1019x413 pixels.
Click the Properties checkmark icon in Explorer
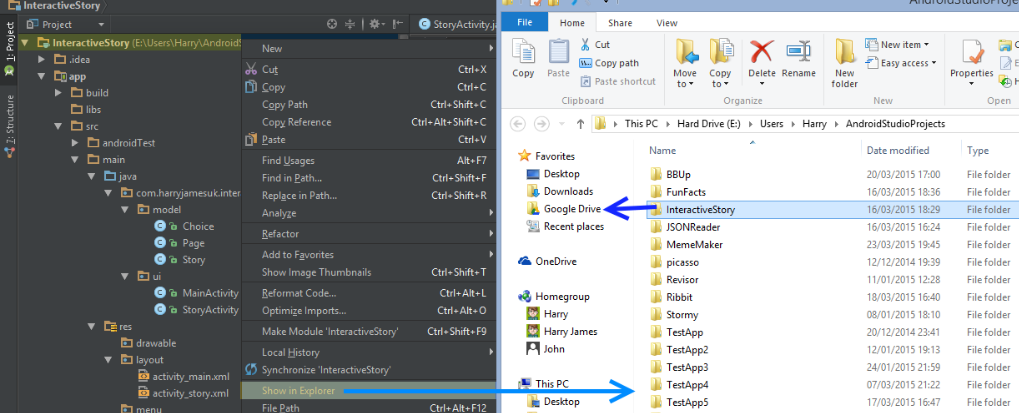click(x=972, y=52)
